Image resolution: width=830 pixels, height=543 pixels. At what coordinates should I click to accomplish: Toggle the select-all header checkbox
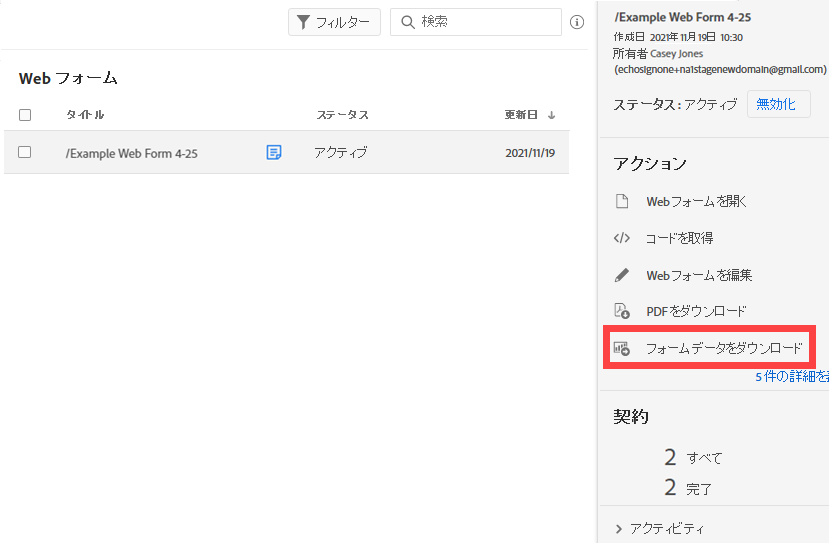click(x=25, y=115)
